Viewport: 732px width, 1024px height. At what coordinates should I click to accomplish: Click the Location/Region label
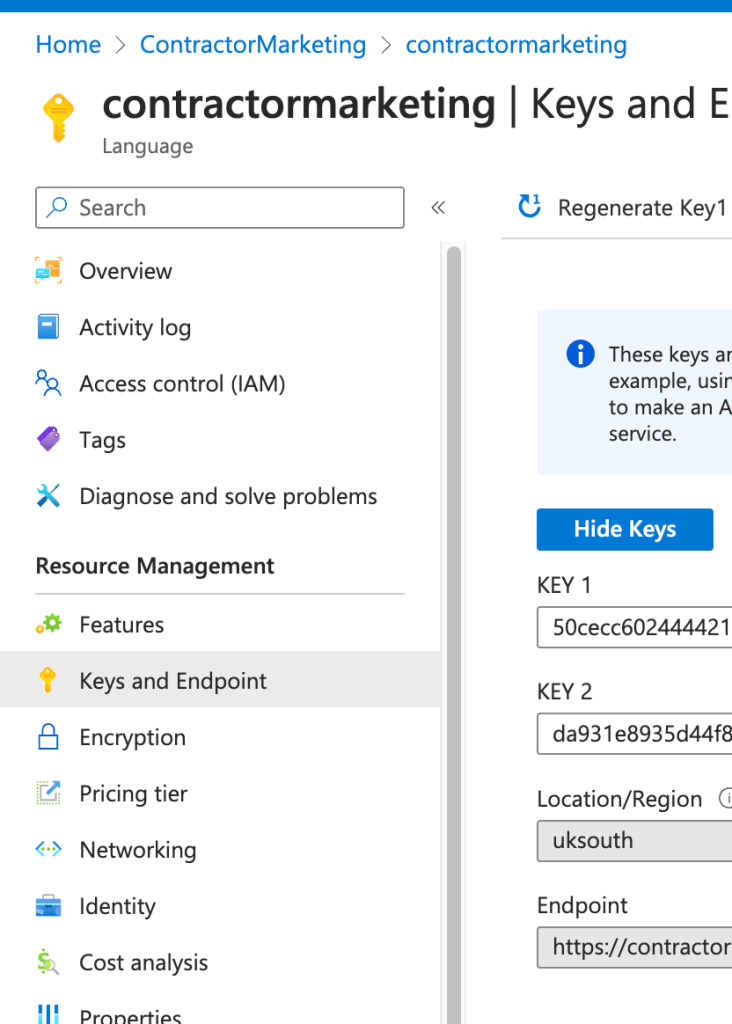[619, 799]
